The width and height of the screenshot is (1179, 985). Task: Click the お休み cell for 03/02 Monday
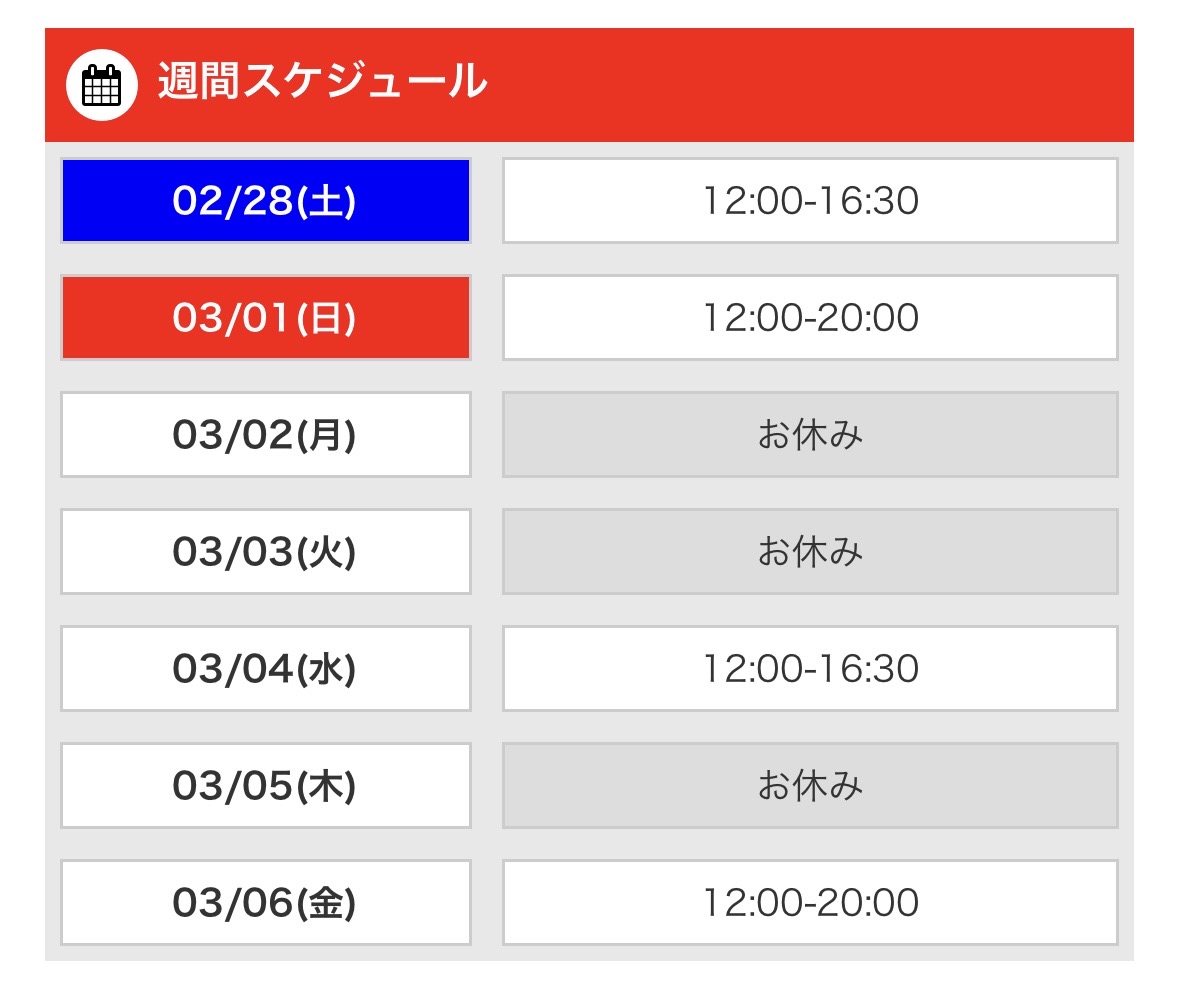(x=809, y=434)
